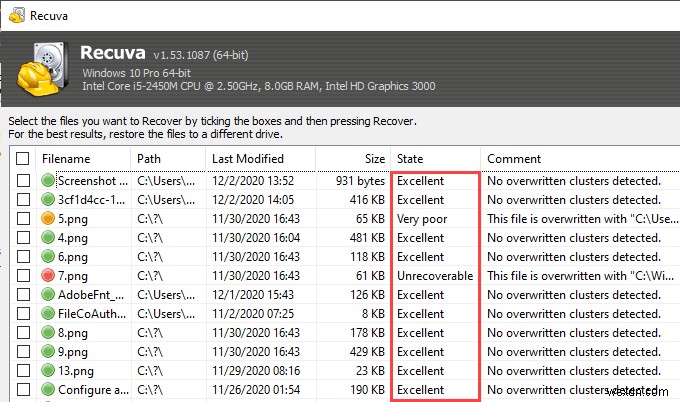Select filename Screenshot ...
Image resolution: width=680 pixels, height=402 pixels.
(93, 181)
